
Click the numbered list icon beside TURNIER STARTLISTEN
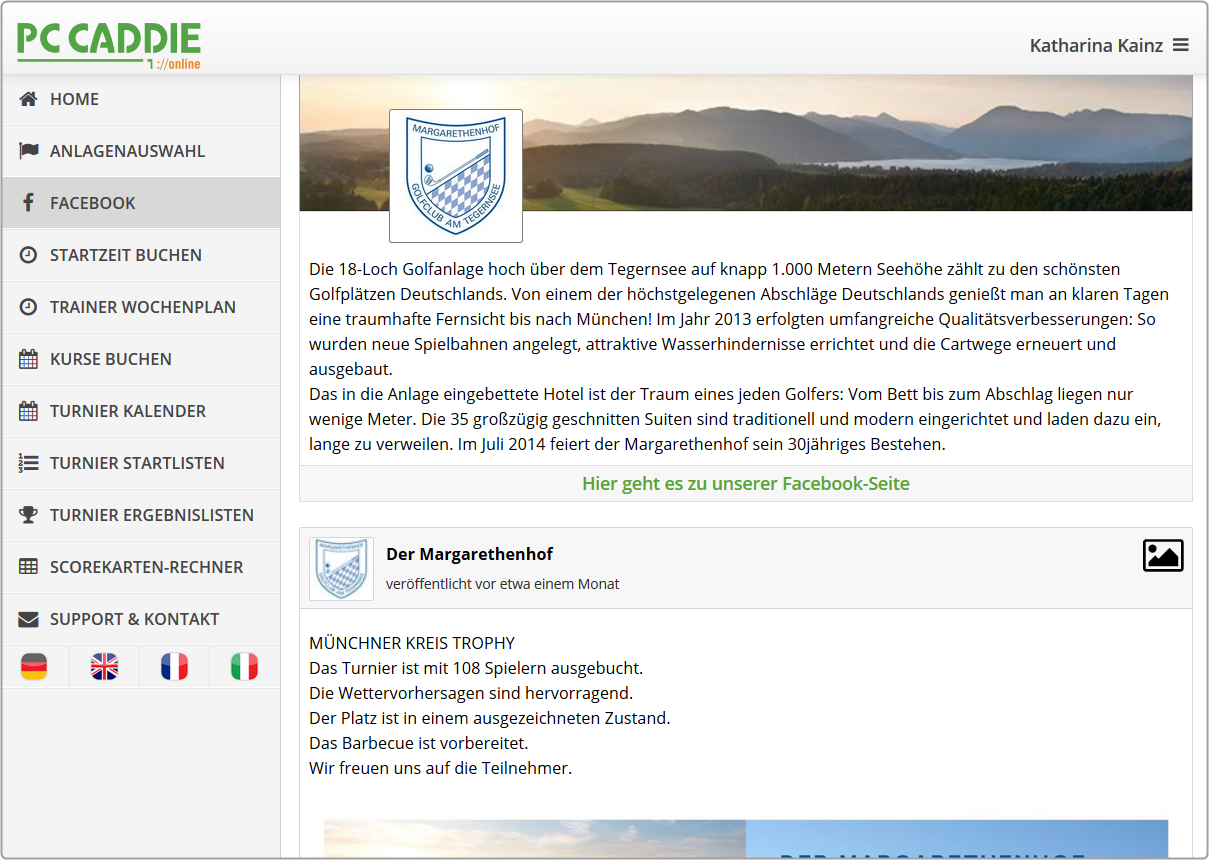pos(28,463)
